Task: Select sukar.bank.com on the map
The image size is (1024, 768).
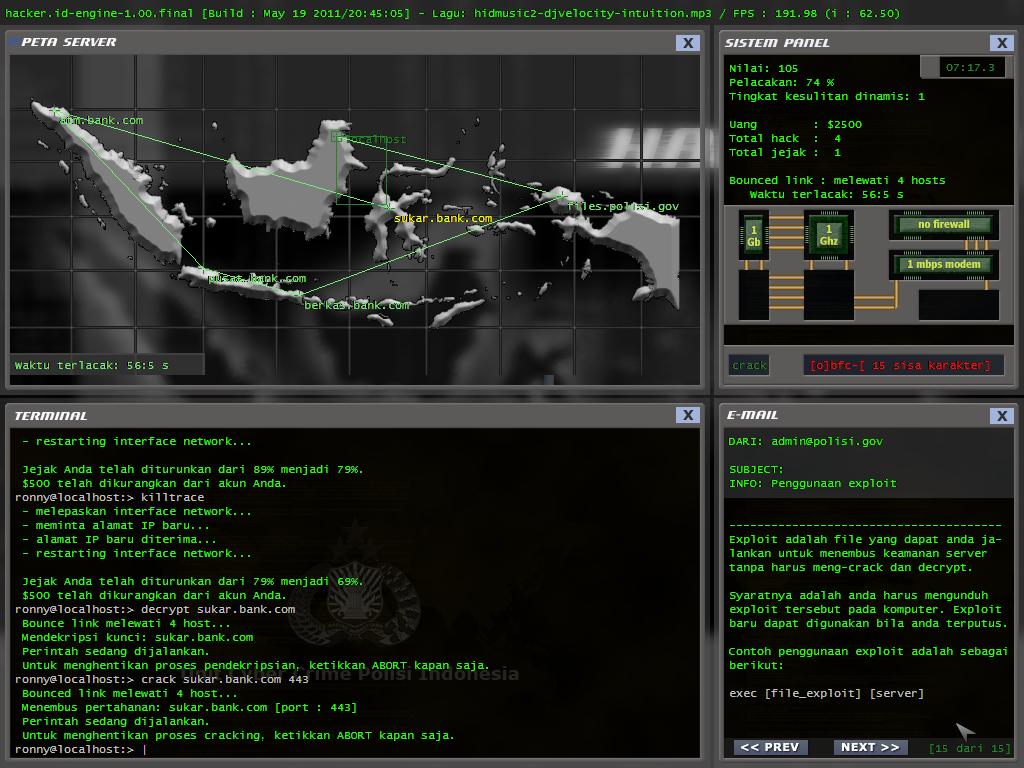Action: (442, 218)
